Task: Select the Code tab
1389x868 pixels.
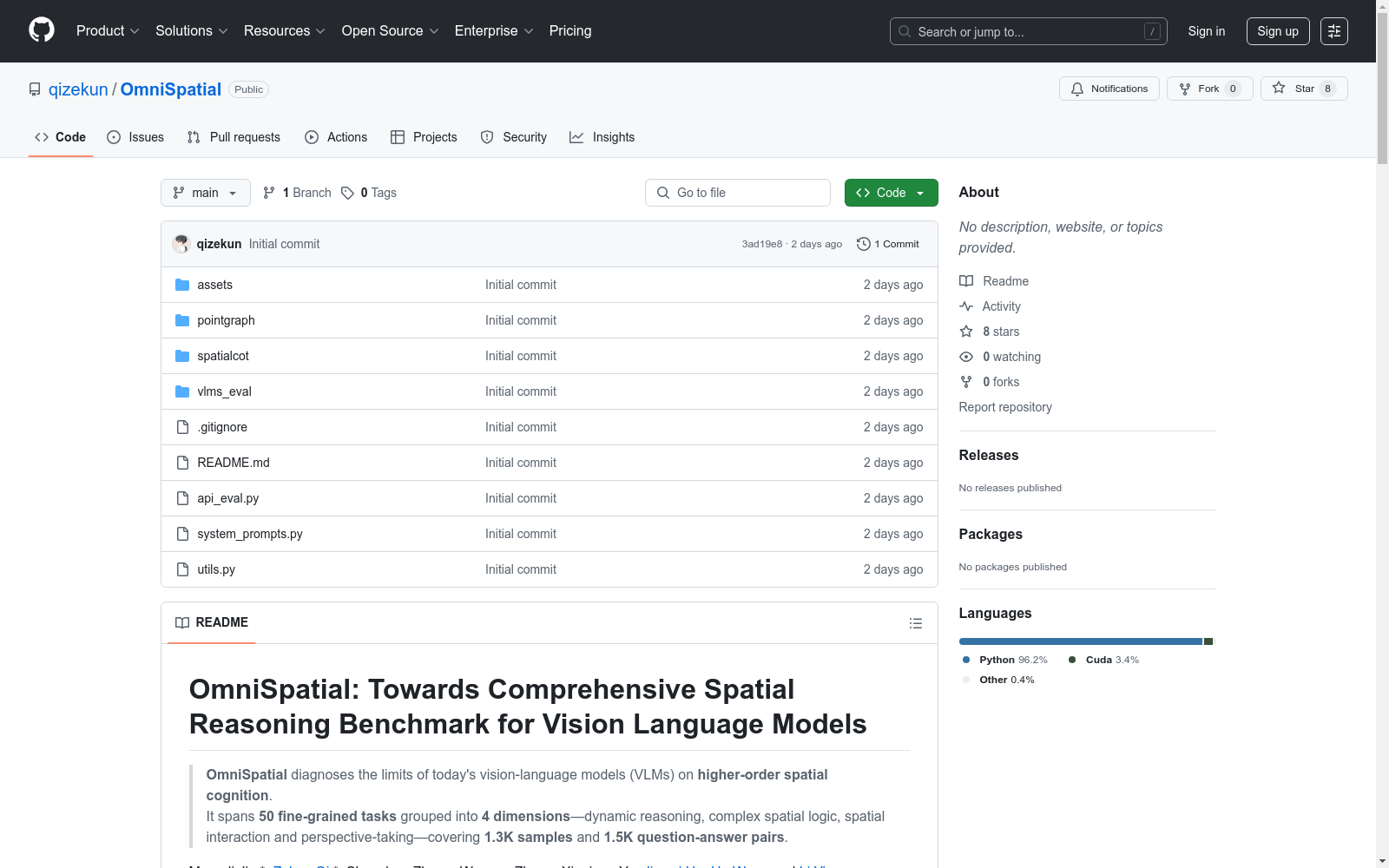Action: point(61,137)
